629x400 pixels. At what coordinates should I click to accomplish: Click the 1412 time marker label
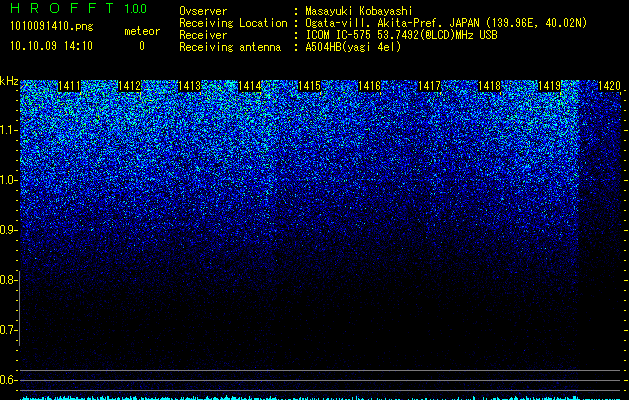click(129, 86)
